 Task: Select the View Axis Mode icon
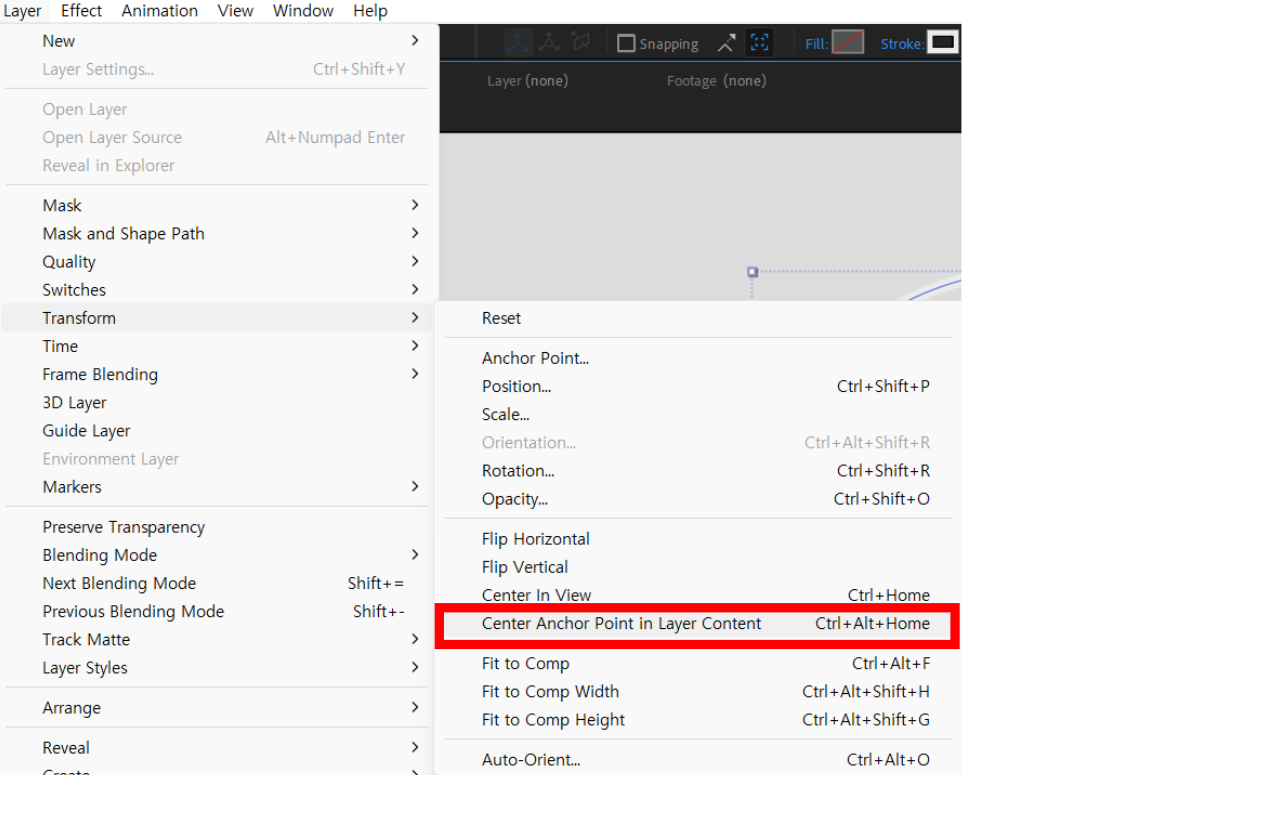(x=581, y=43)
